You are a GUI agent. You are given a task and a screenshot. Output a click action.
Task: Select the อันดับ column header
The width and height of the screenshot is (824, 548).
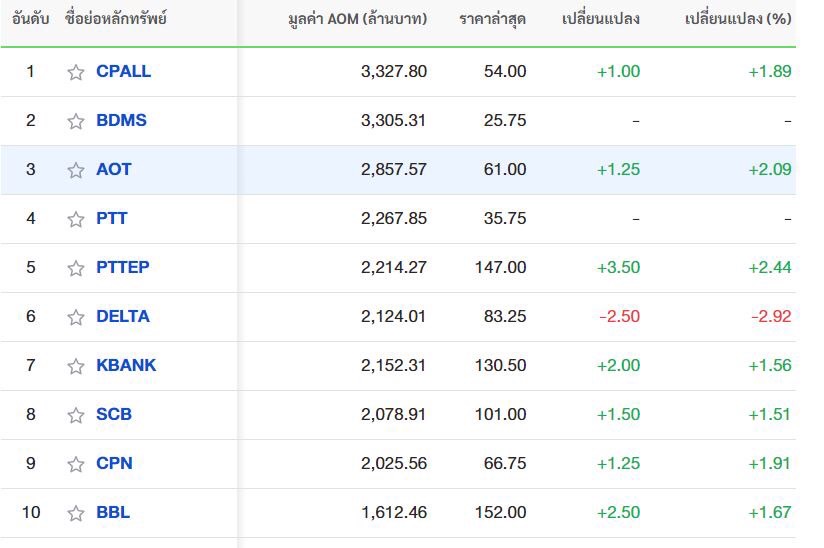30,19
